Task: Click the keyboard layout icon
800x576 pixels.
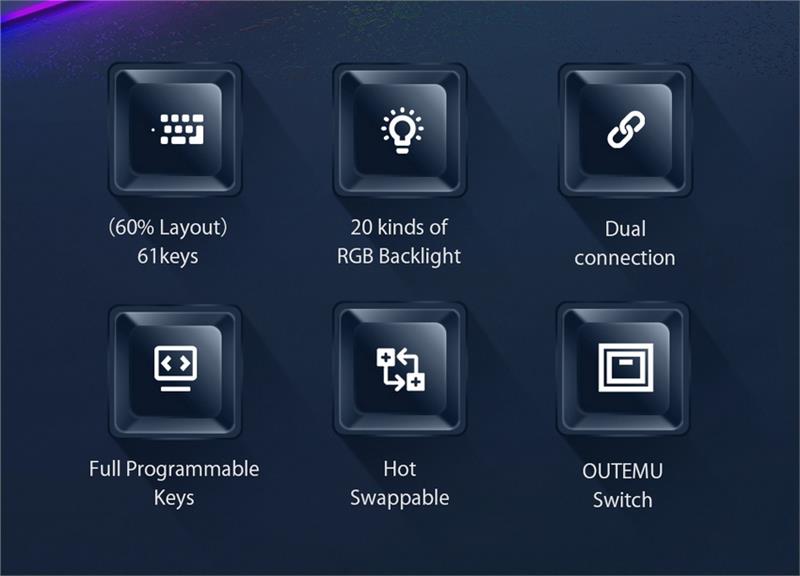Action: (x=179, y=129)
